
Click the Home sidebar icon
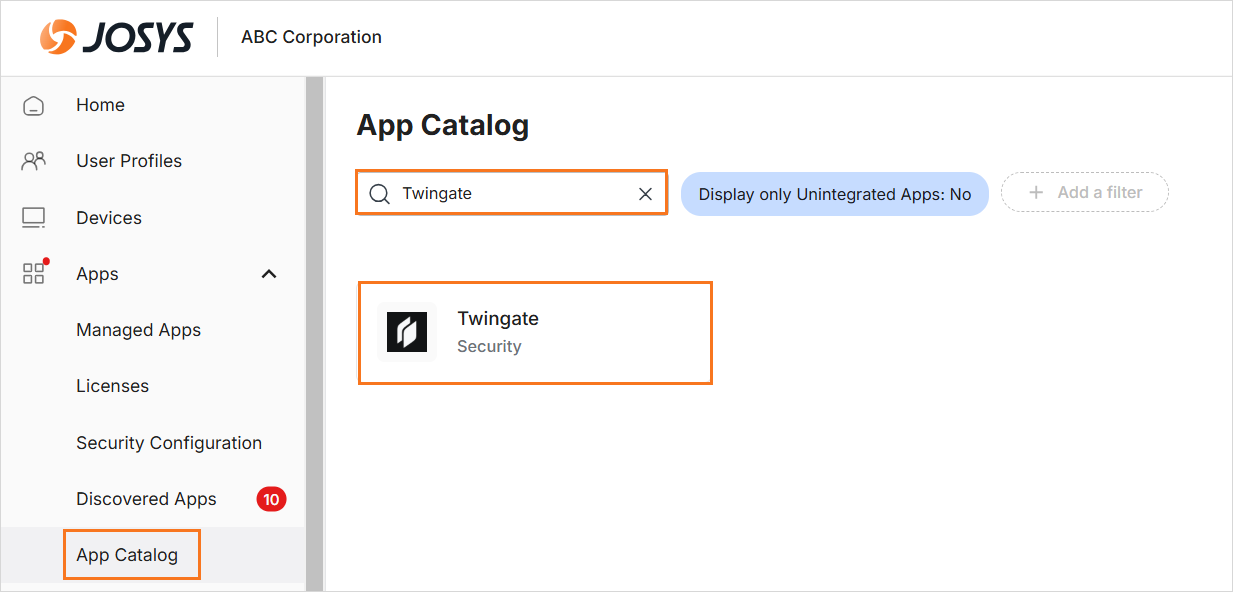[x=34, y=106]
